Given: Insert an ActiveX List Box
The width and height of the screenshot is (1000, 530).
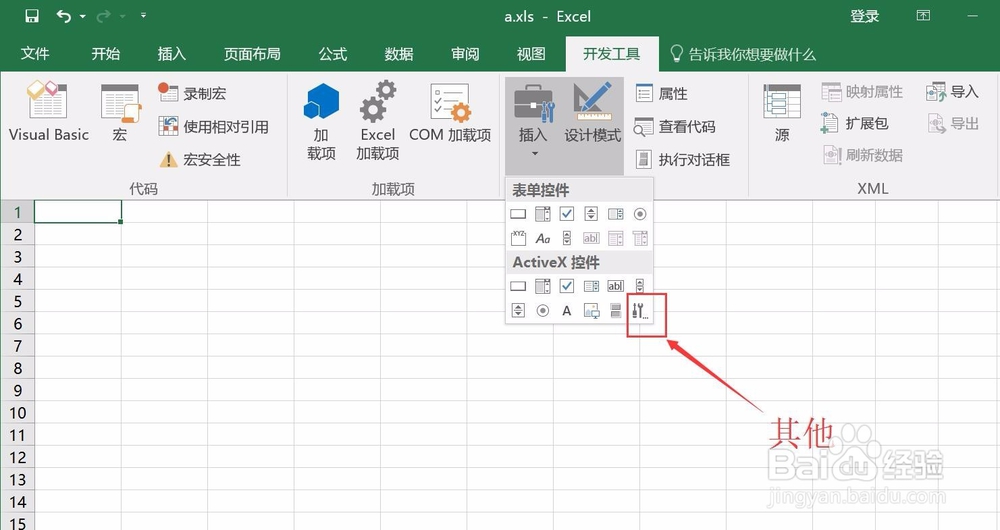Looking at the screenshot, I should coord(591,286).
